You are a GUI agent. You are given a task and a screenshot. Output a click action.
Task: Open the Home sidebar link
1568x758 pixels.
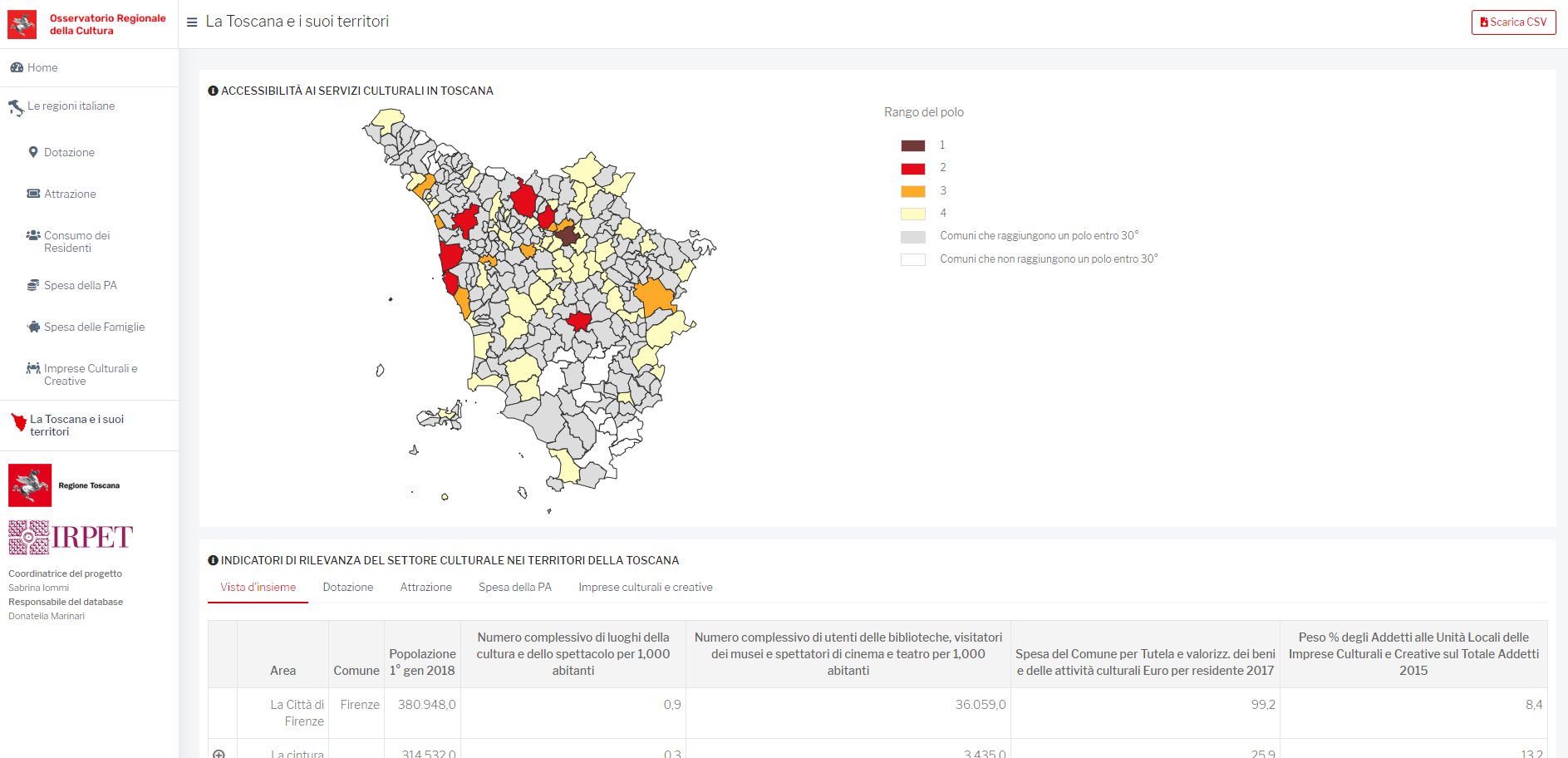[42, 67]
